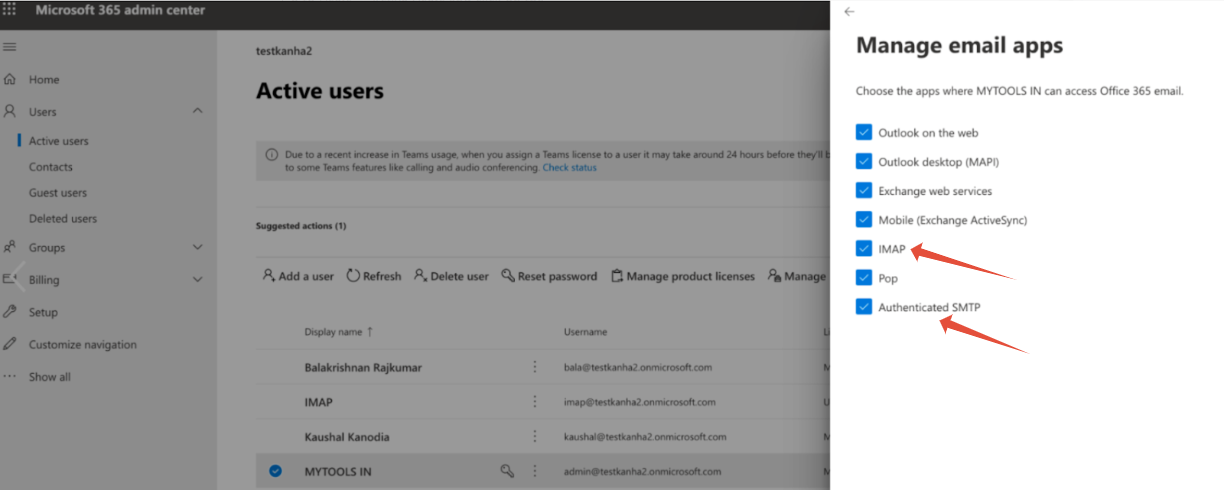
Task: Click Add a user
Action: tap(298, 276)
